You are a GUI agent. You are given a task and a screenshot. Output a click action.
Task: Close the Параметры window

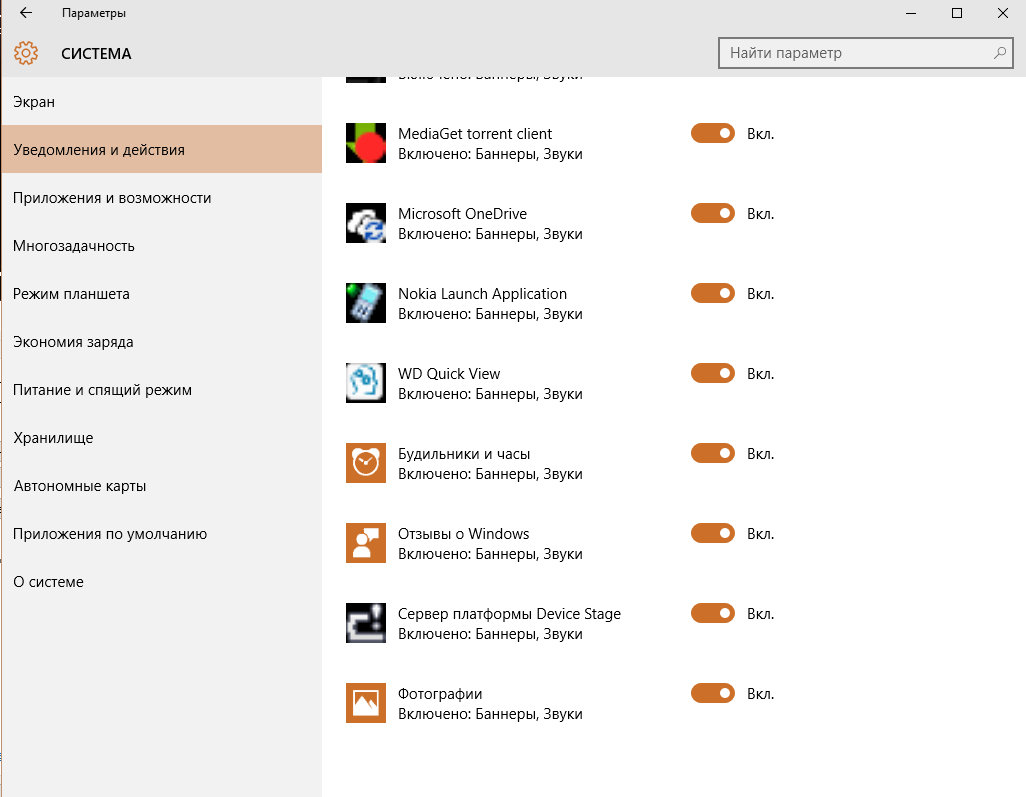pos(1002,13)
